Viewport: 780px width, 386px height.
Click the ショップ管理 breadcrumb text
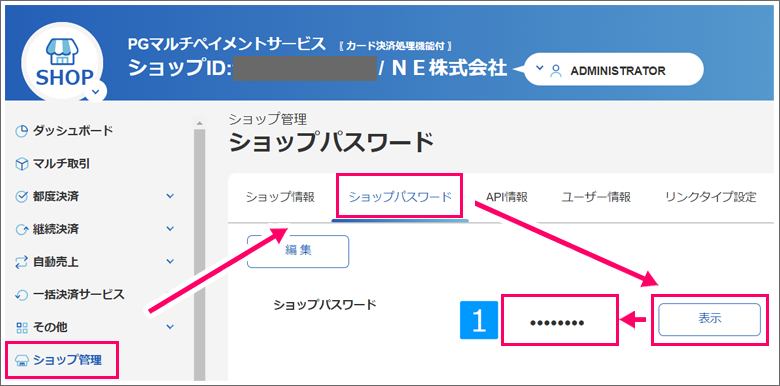click(268, 119)
